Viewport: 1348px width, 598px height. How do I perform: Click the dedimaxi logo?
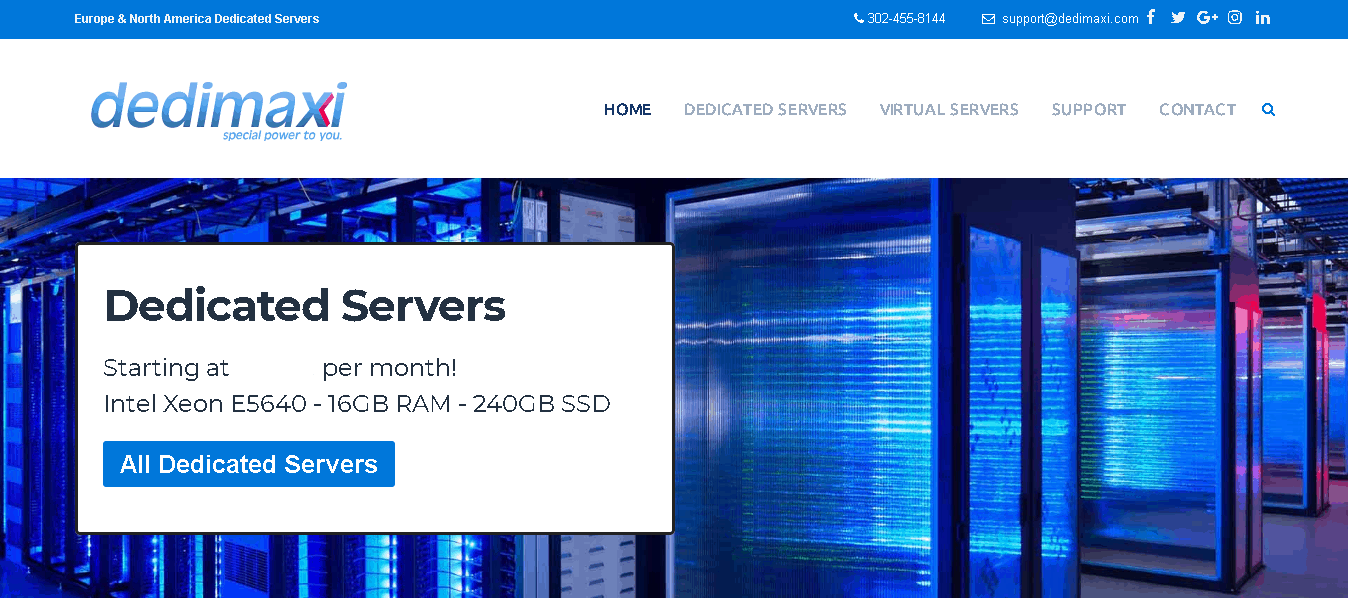click(x=218, y=110)
